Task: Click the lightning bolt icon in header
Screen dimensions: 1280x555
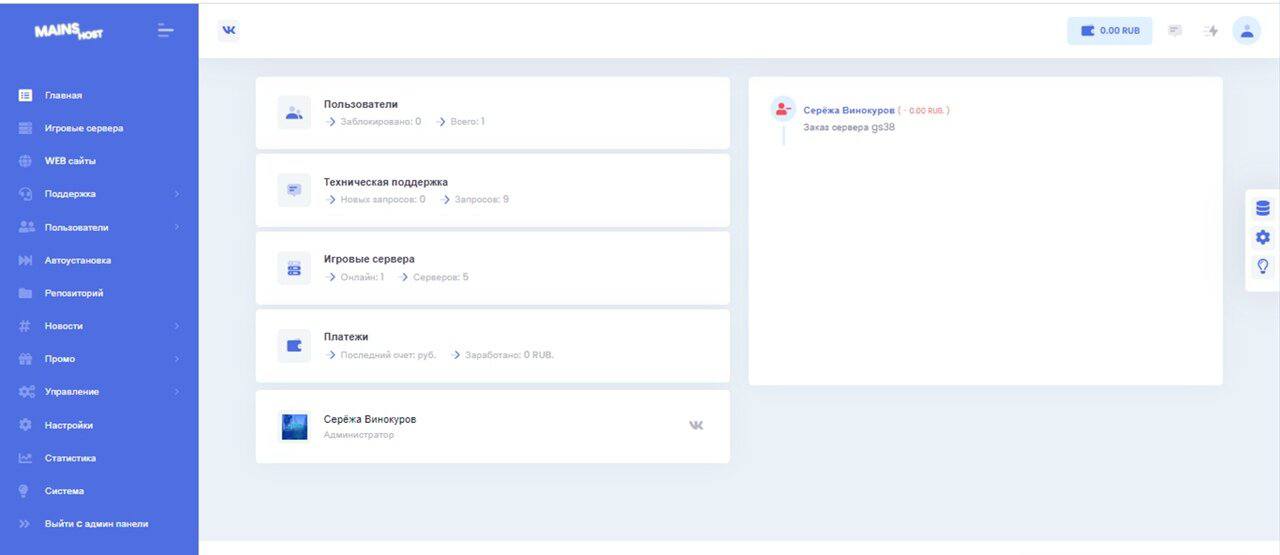Action: click(1211, 31)
